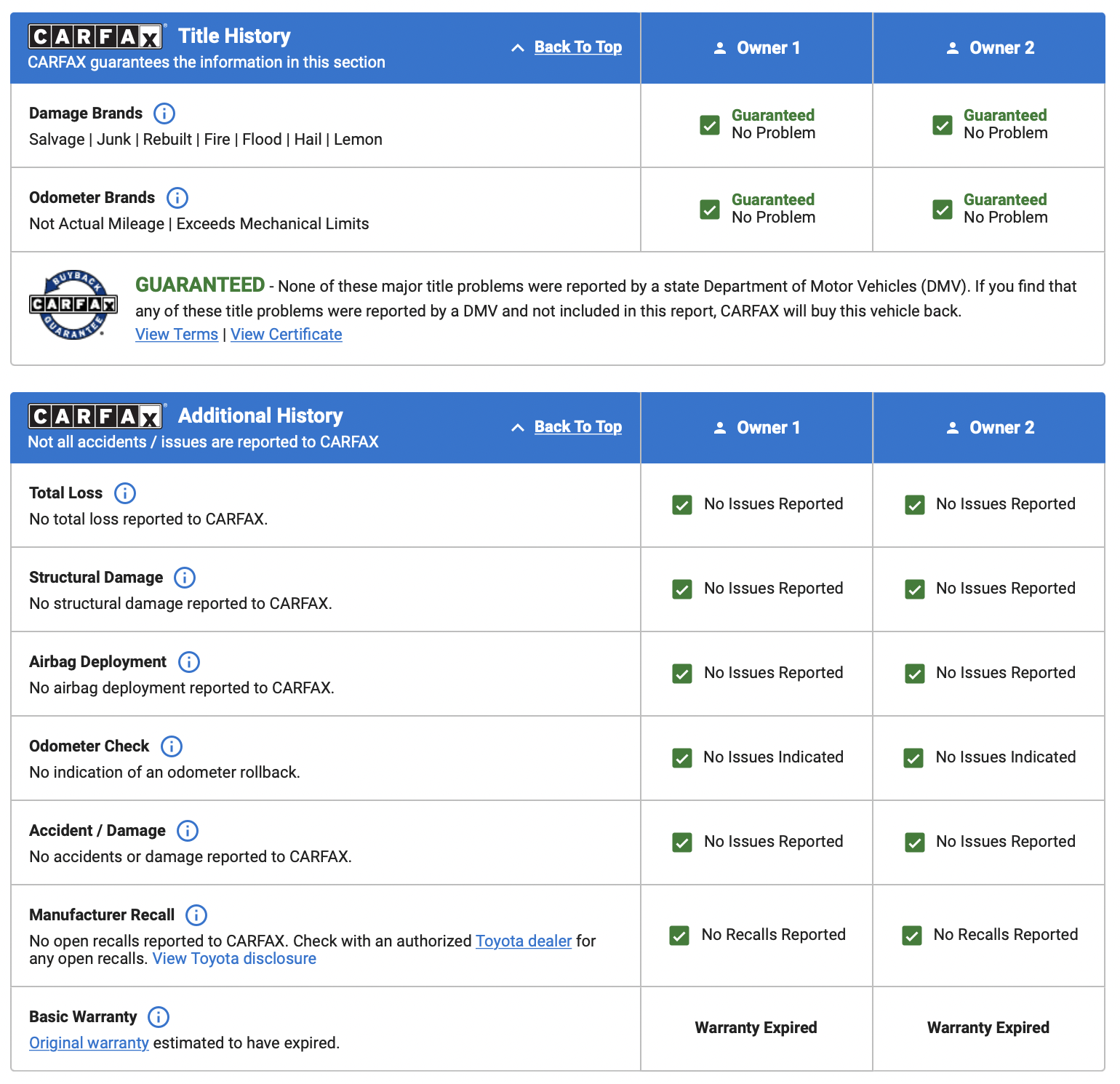Open the View Certificate link
The height and width of the screenshot is (1084, 1120).
point(287,335)
